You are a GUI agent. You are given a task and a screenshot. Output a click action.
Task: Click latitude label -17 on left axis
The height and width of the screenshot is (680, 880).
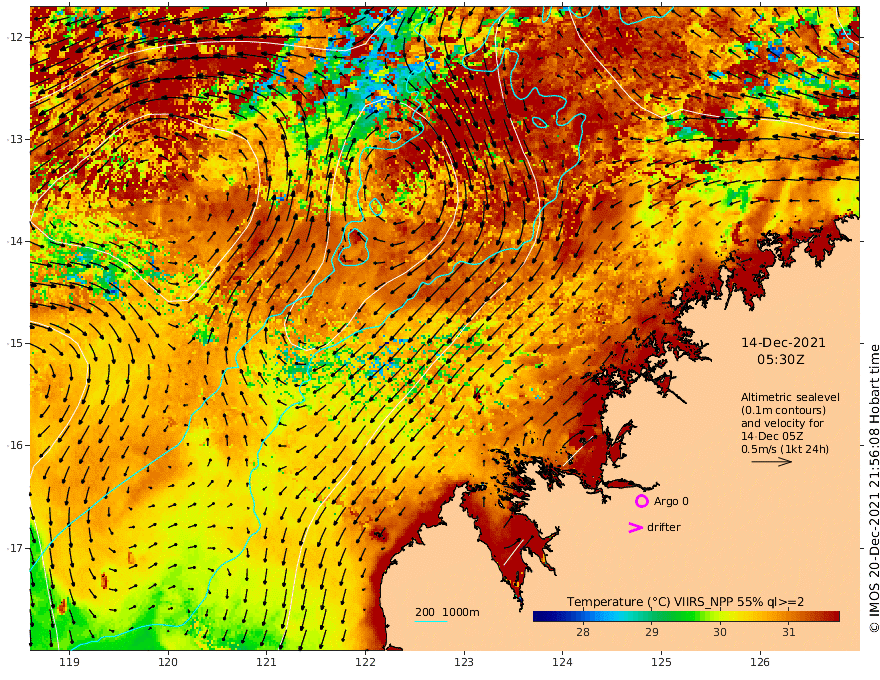tap(16, 548)
